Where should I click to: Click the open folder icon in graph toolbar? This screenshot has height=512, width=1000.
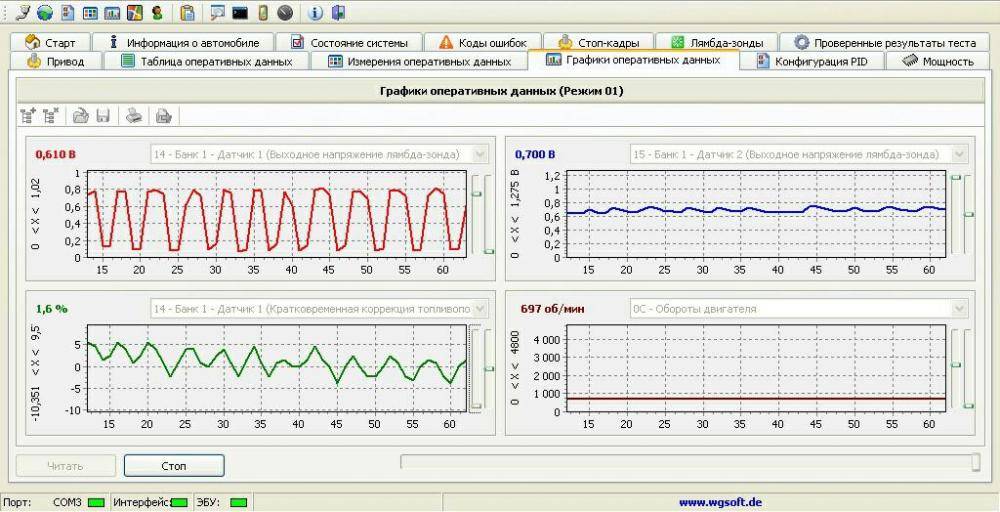[81, 116]
